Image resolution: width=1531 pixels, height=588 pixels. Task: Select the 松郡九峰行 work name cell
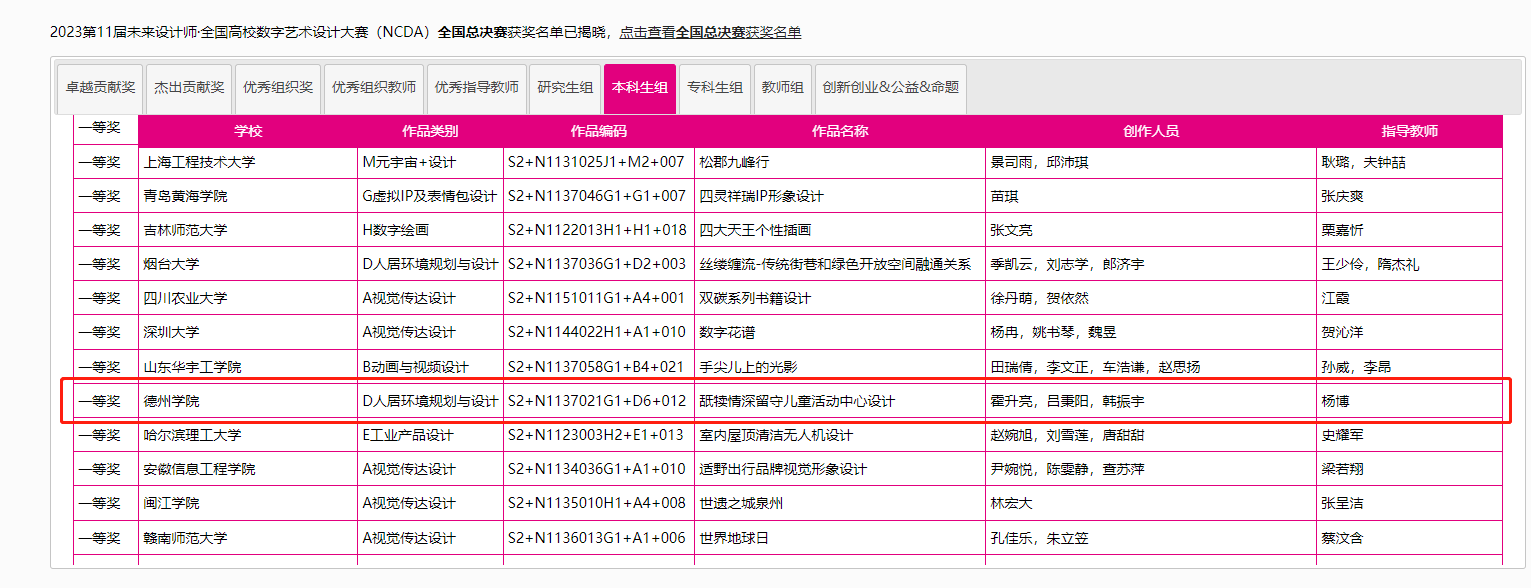(x=734, y=162)
